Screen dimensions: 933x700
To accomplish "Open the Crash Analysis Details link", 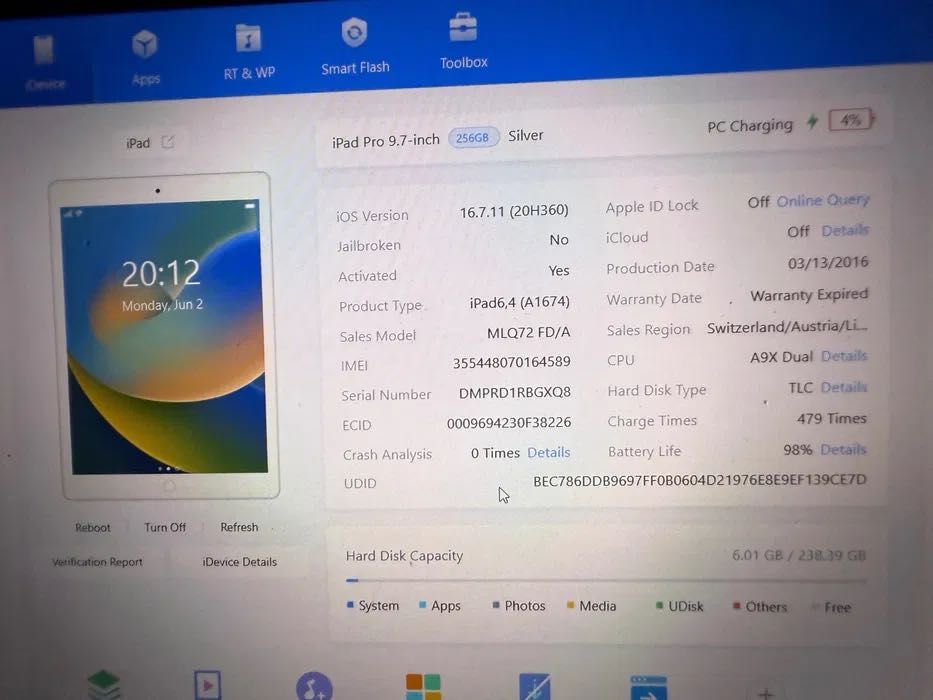I will tap(549, 453).
